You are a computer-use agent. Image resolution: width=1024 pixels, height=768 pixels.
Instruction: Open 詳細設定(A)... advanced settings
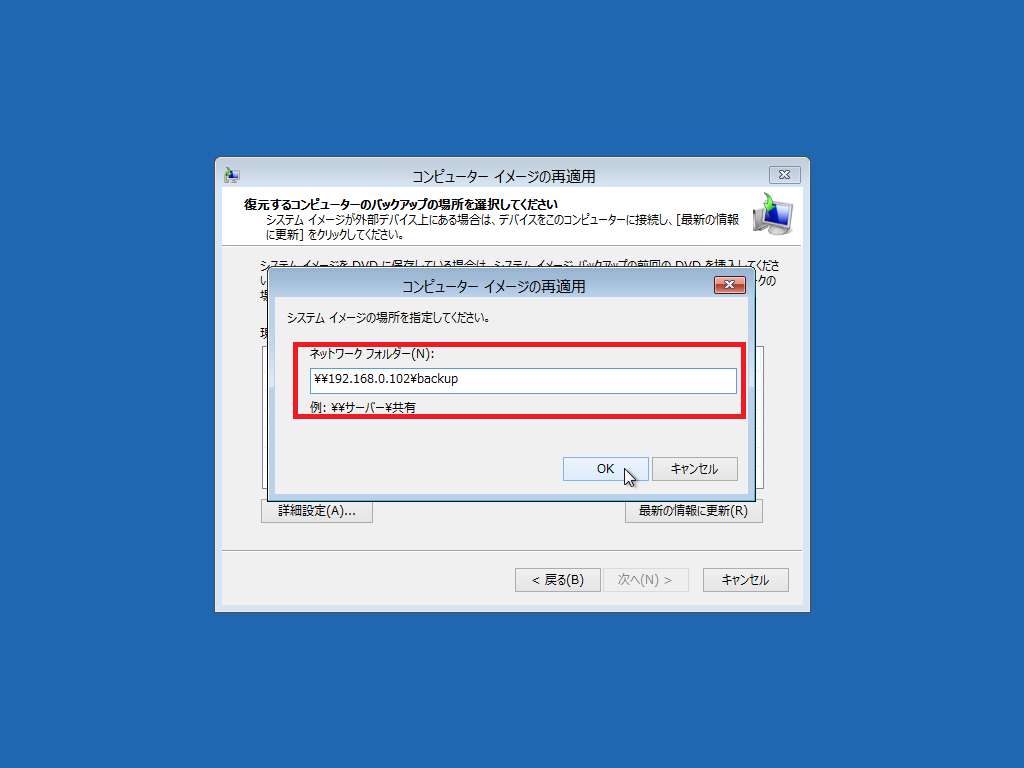317,511
